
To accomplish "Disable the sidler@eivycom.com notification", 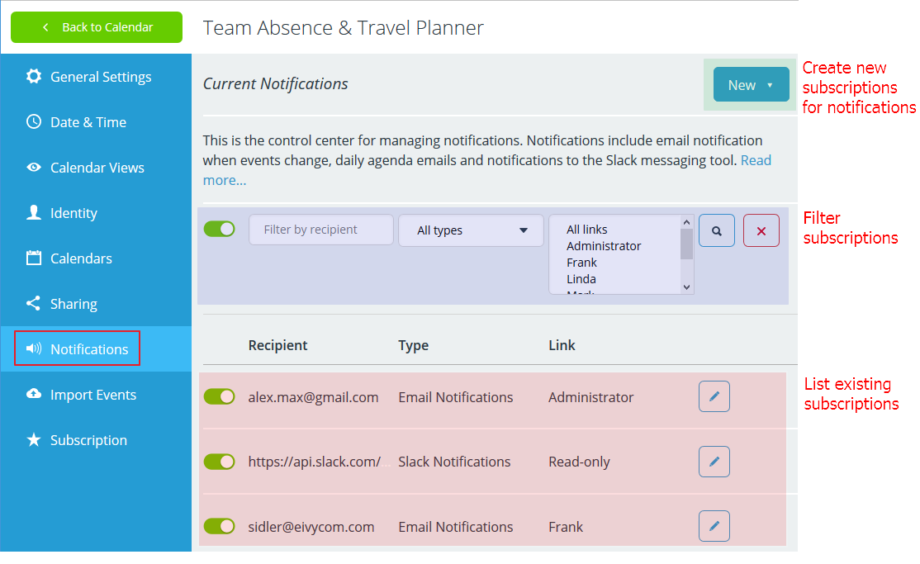I will point(219,526).
